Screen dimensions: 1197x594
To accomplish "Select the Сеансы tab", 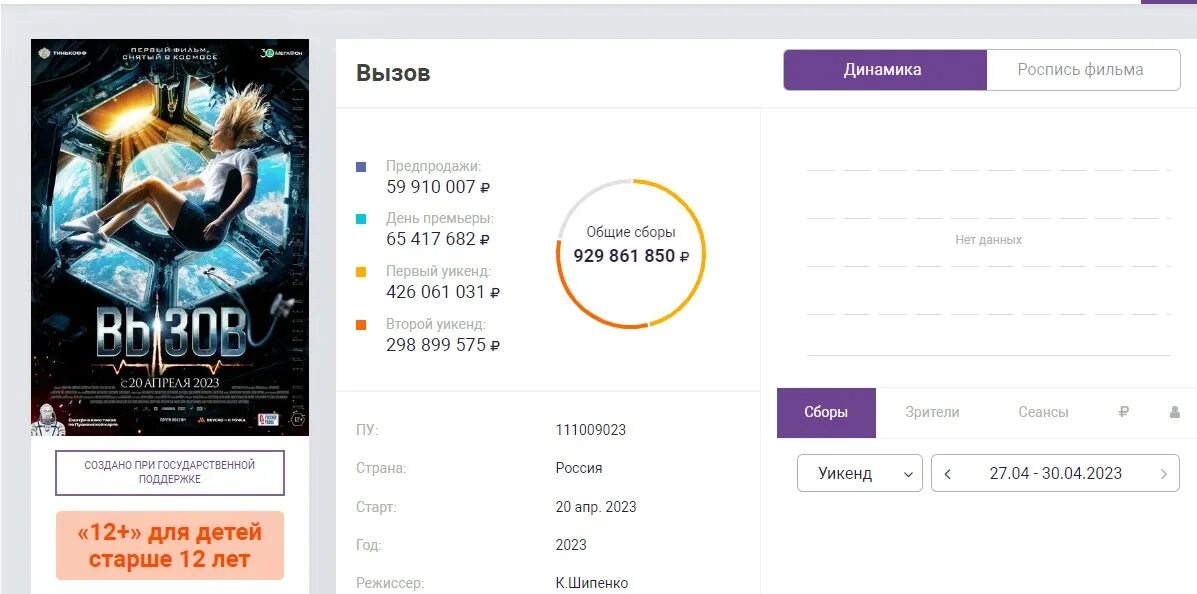I will [x=1043, y=412].
